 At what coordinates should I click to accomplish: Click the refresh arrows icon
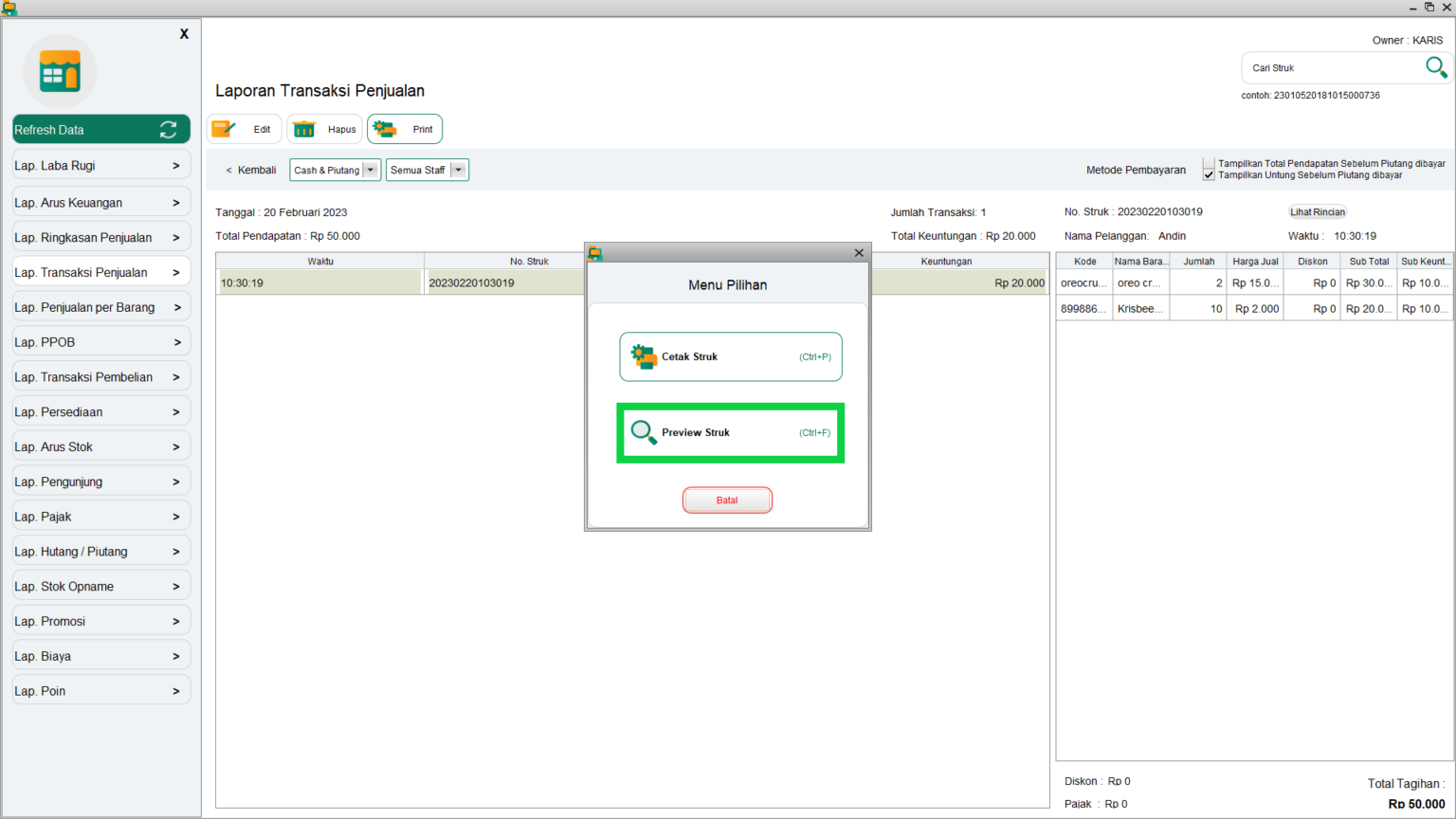tap(169, 130)
